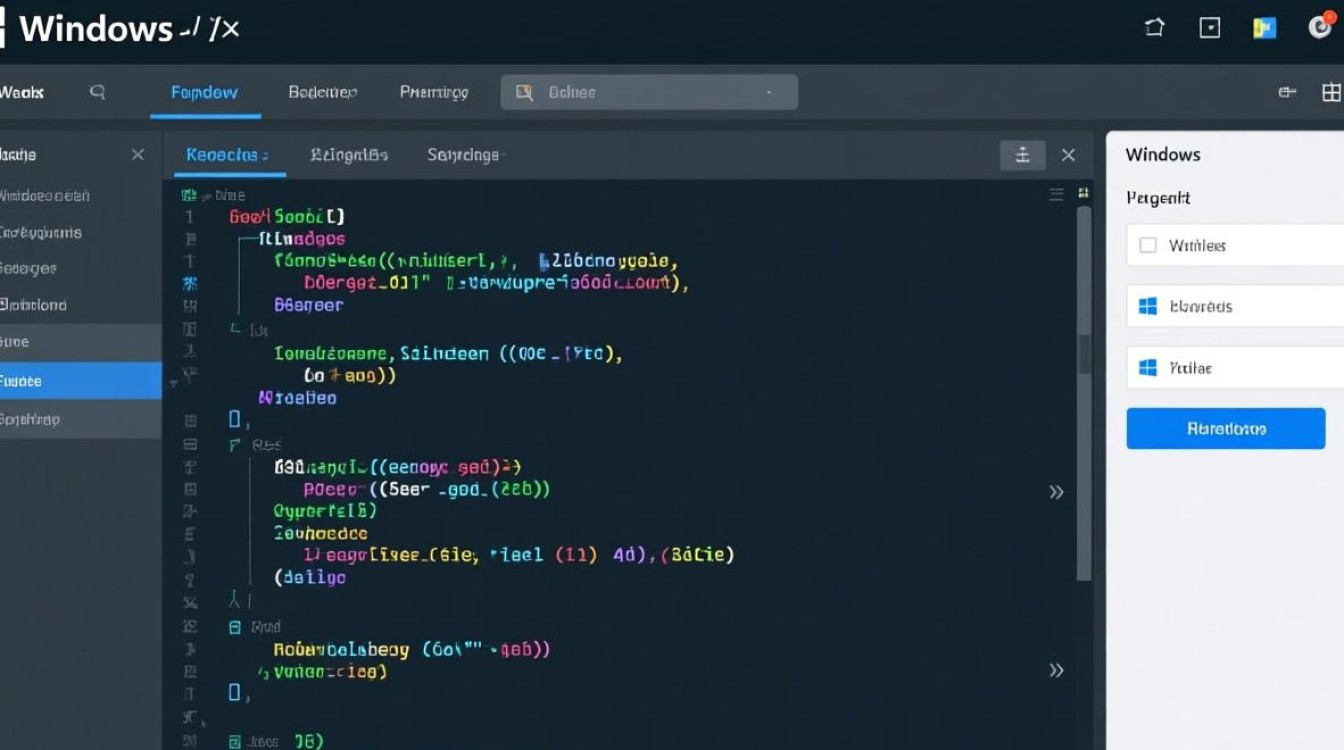The height and width of the screenshot is (750, 1344).
Task: Click the Windows logo icon in the second right-panel row
Action: click(1148, 306)
